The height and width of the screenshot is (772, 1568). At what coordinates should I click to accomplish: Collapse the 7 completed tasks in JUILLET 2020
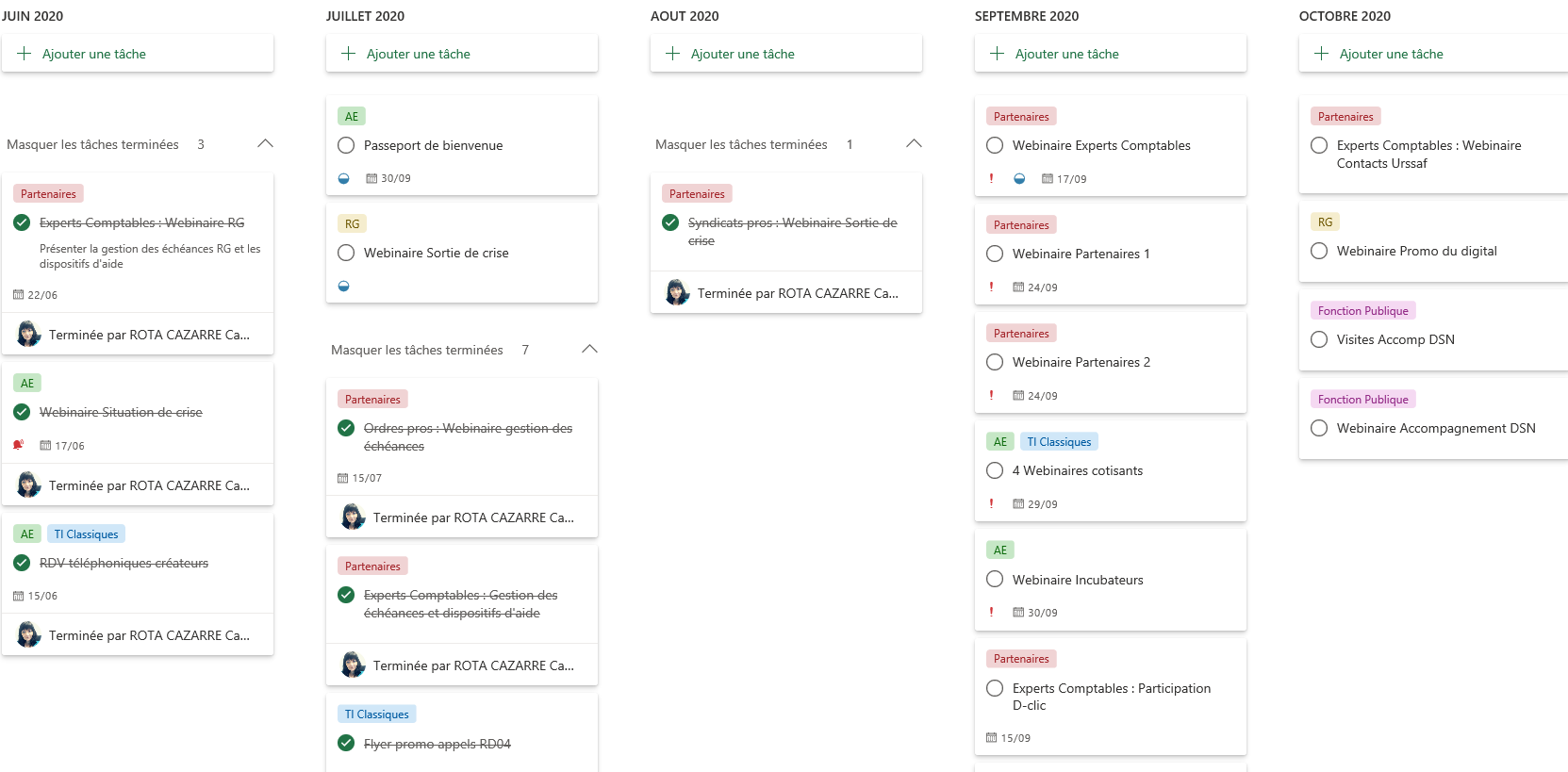tap(589, 350)
